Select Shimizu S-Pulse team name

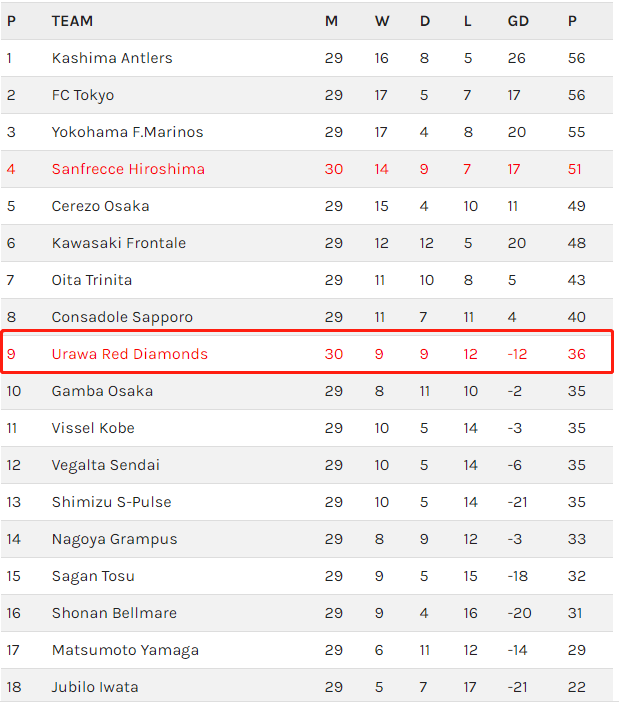[x=112, y=502]
